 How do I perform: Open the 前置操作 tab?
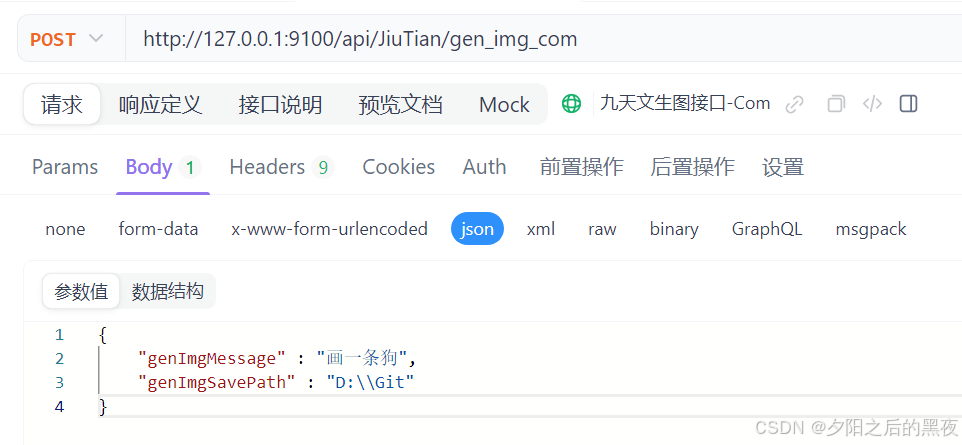[582, 167]
